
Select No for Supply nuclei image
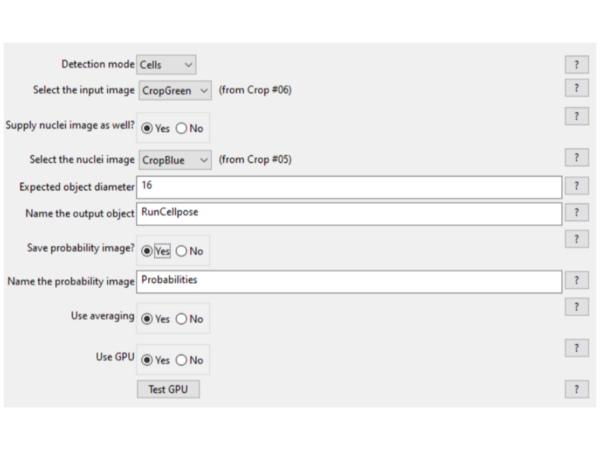tap(182, 128)
